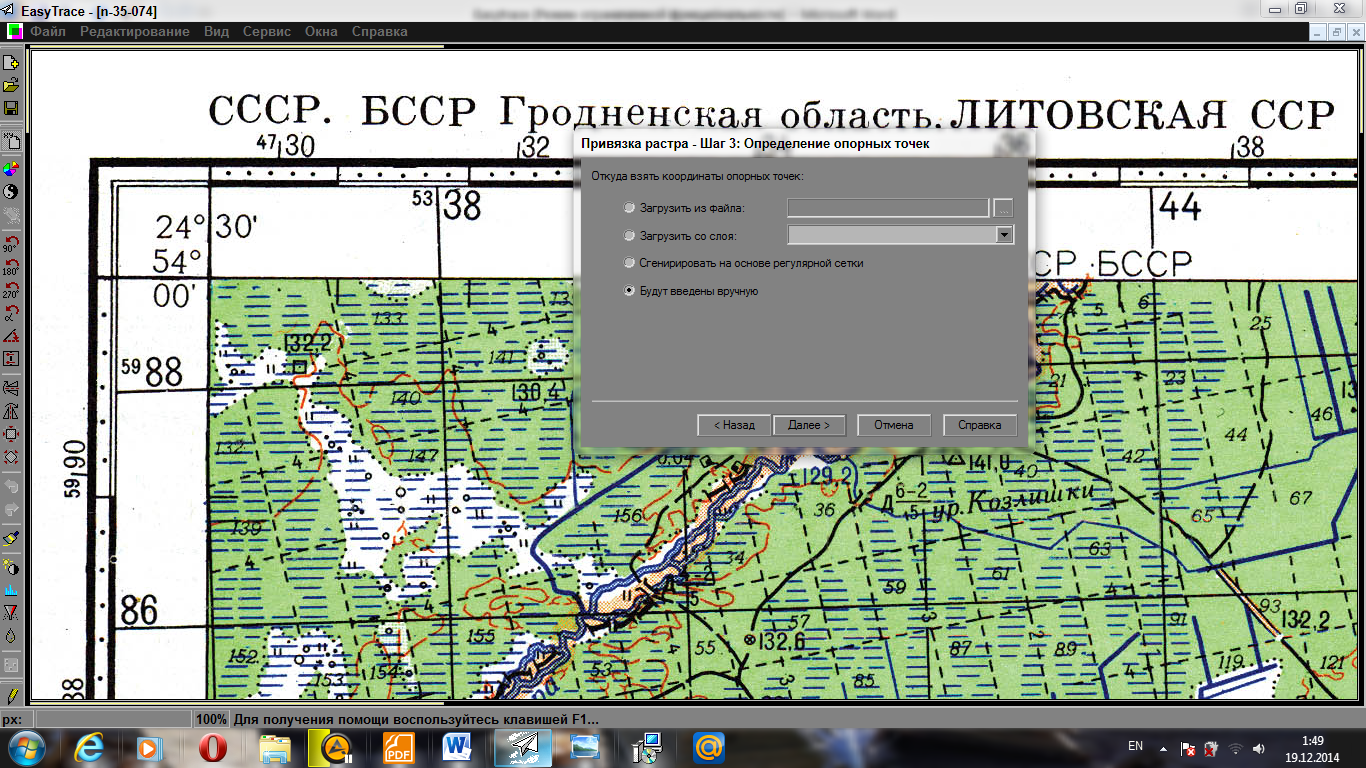Click the XY raster registration icon

11,141
